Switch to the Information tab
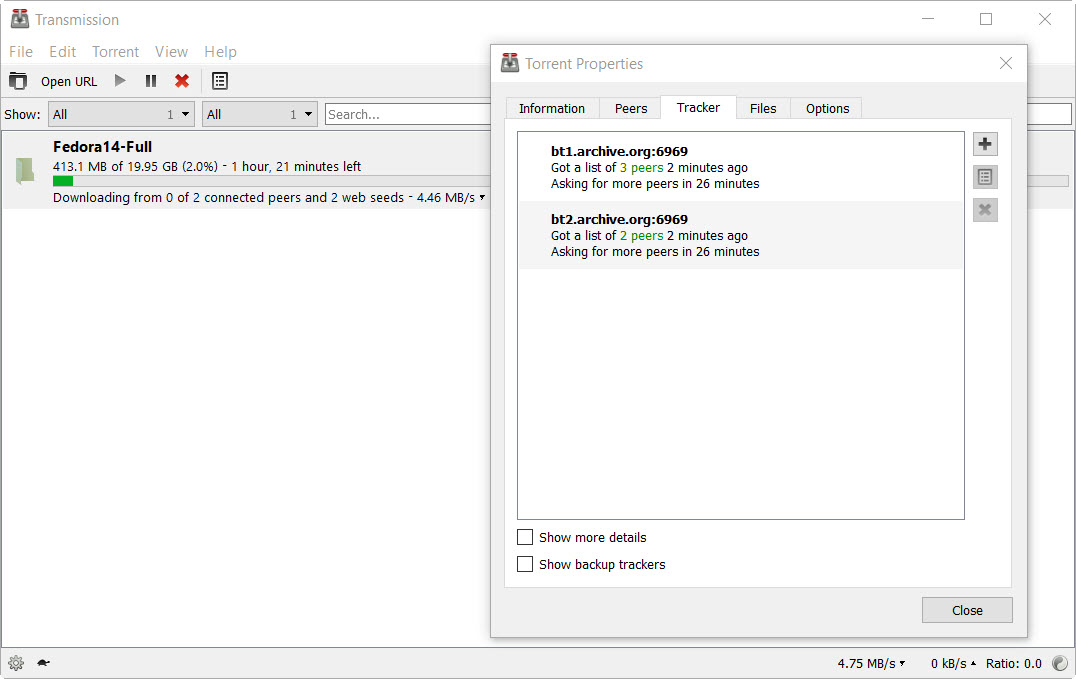Viewport: 1076px width, 679px height. (x=552, y=108)
